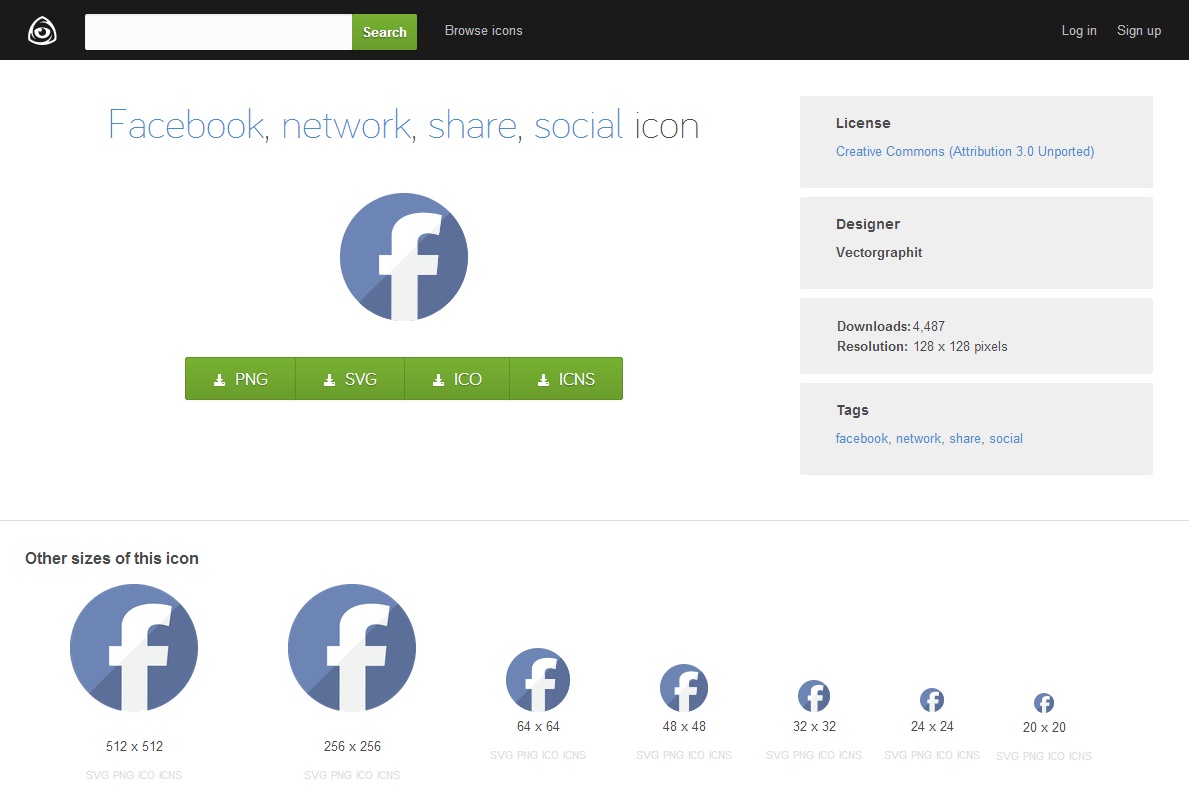
Task: Download the icon as ICO
Action: tap(457, 378)
